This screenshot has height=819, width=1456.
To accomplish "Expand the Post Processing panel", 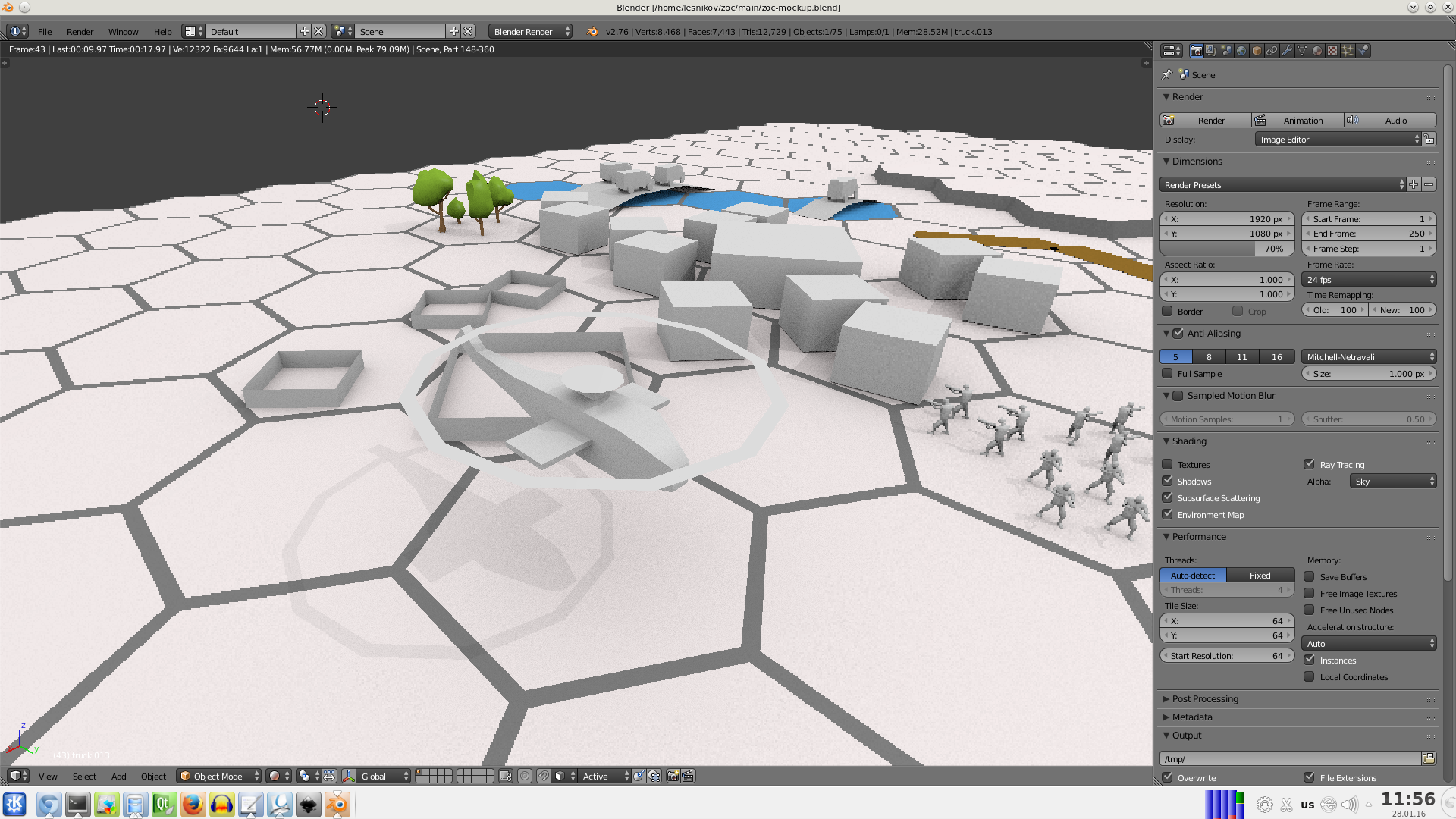I will point(1205,698).
